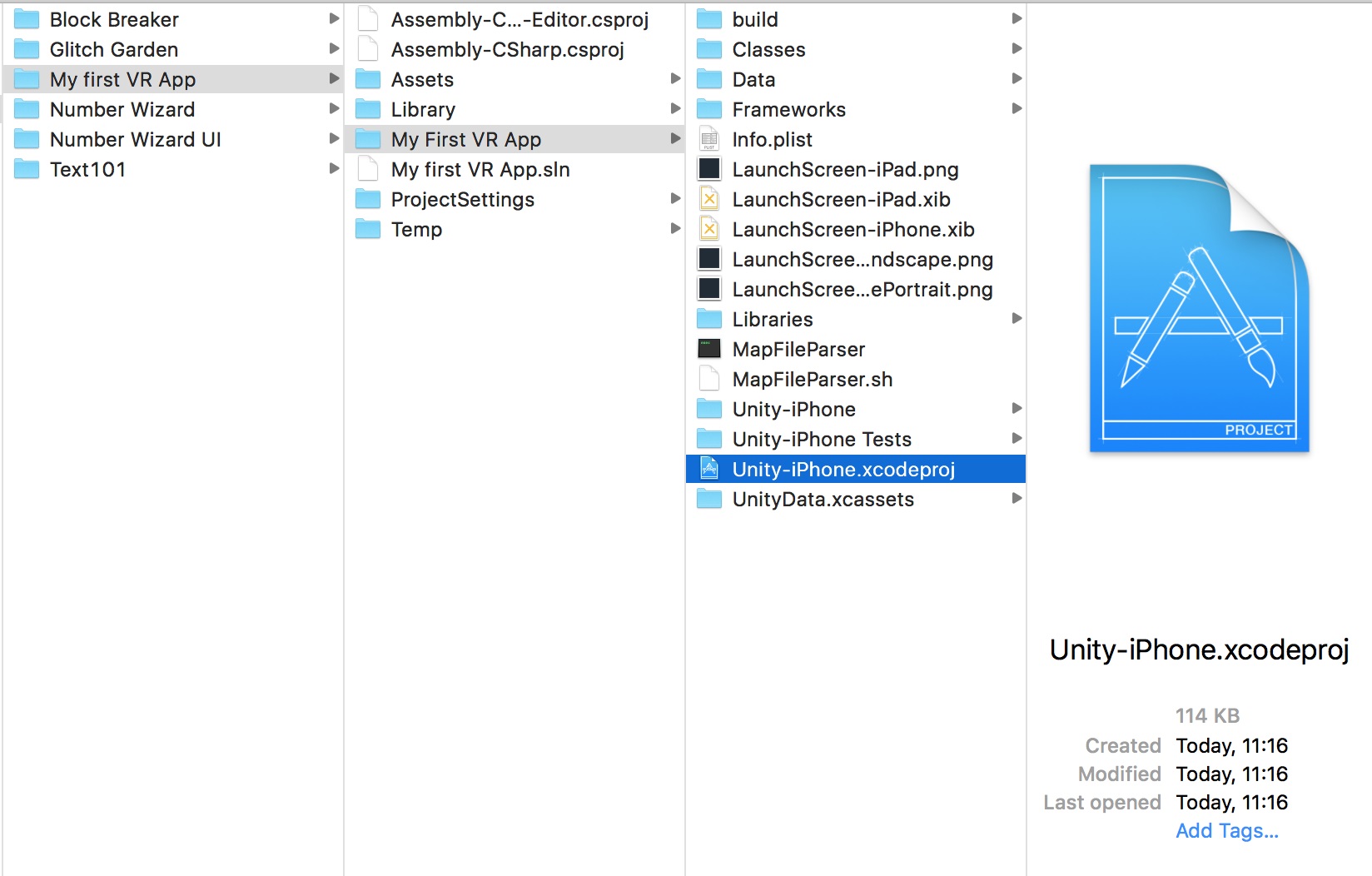The height and width of the screenshot is (876, 1372).
Task: Expand Block Breaker folder arrow
Action: [x=334, y=18]
